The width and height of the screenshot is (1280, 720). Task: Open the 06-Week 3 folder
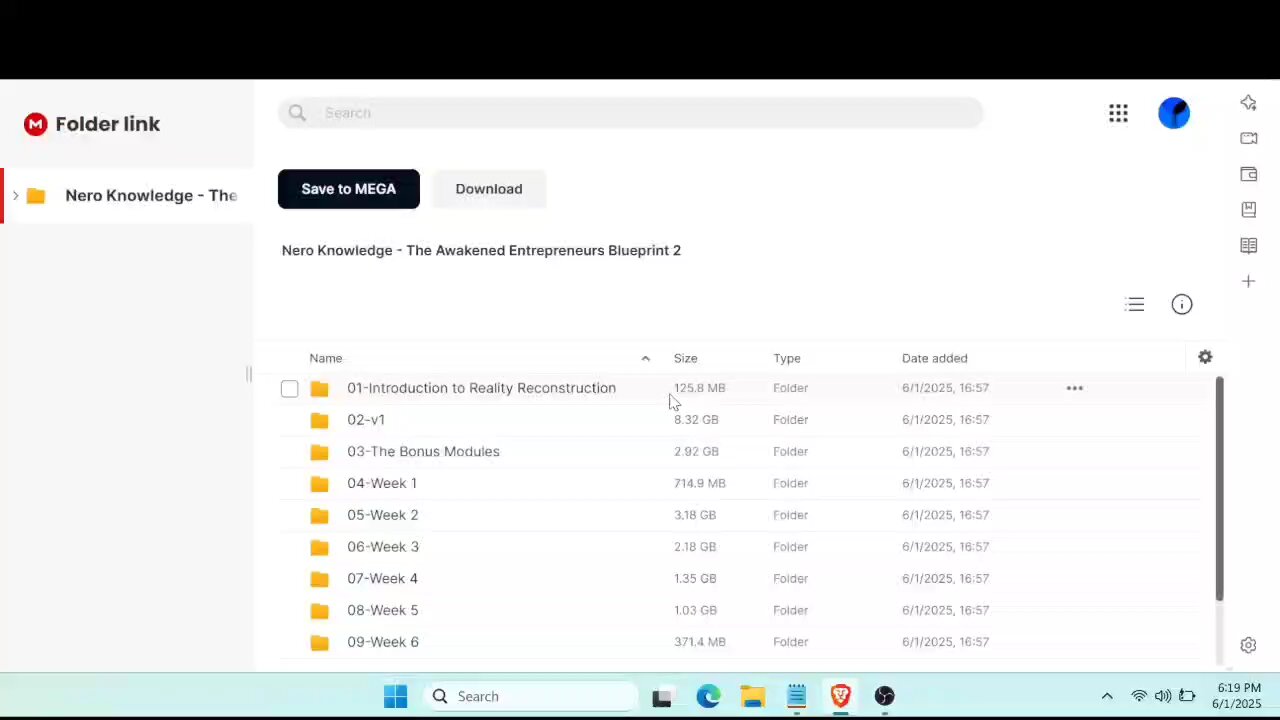click(383, 547)
